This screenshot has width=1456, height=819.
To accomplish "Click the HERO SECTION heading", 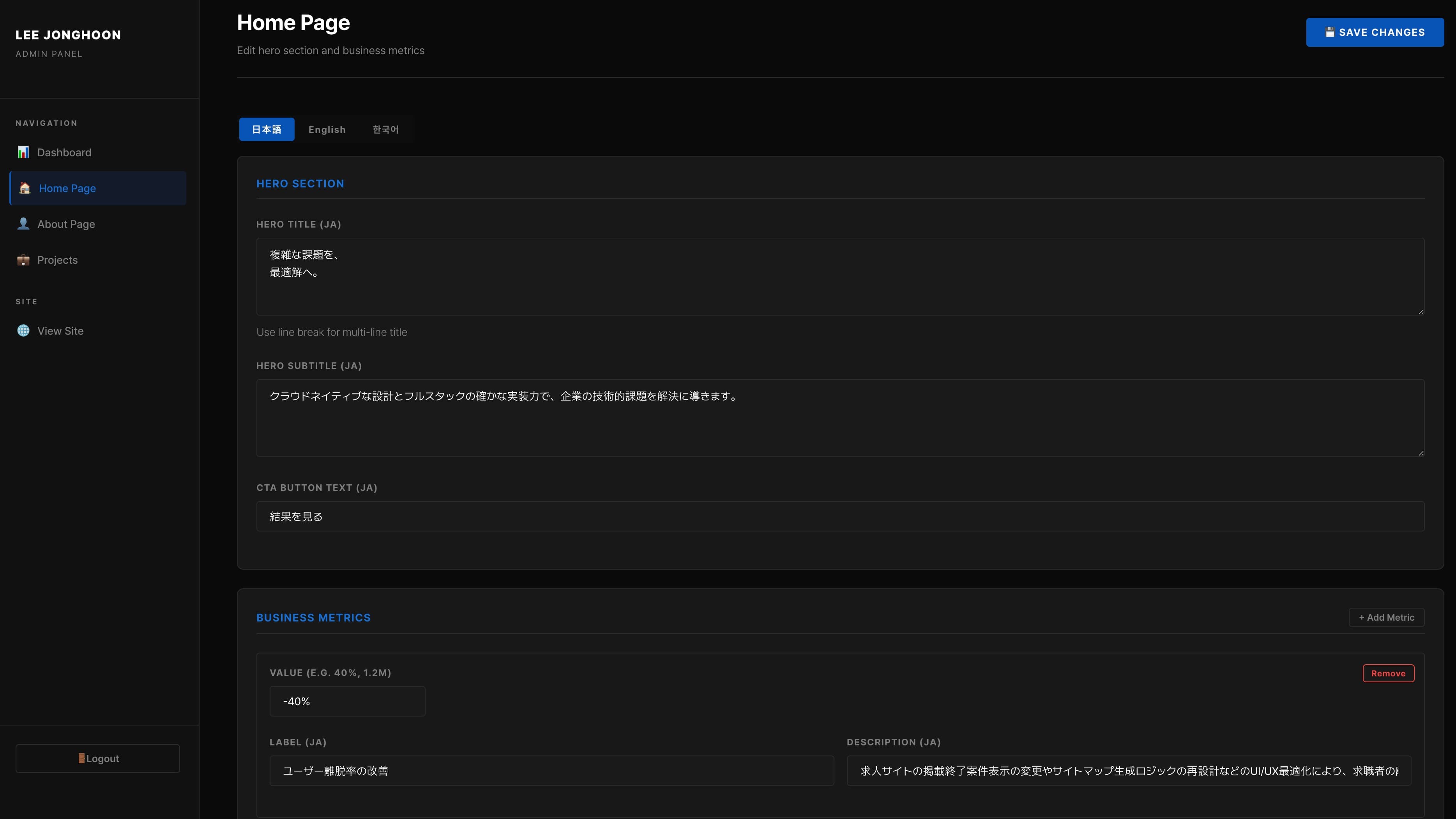I will click(300, 184).
